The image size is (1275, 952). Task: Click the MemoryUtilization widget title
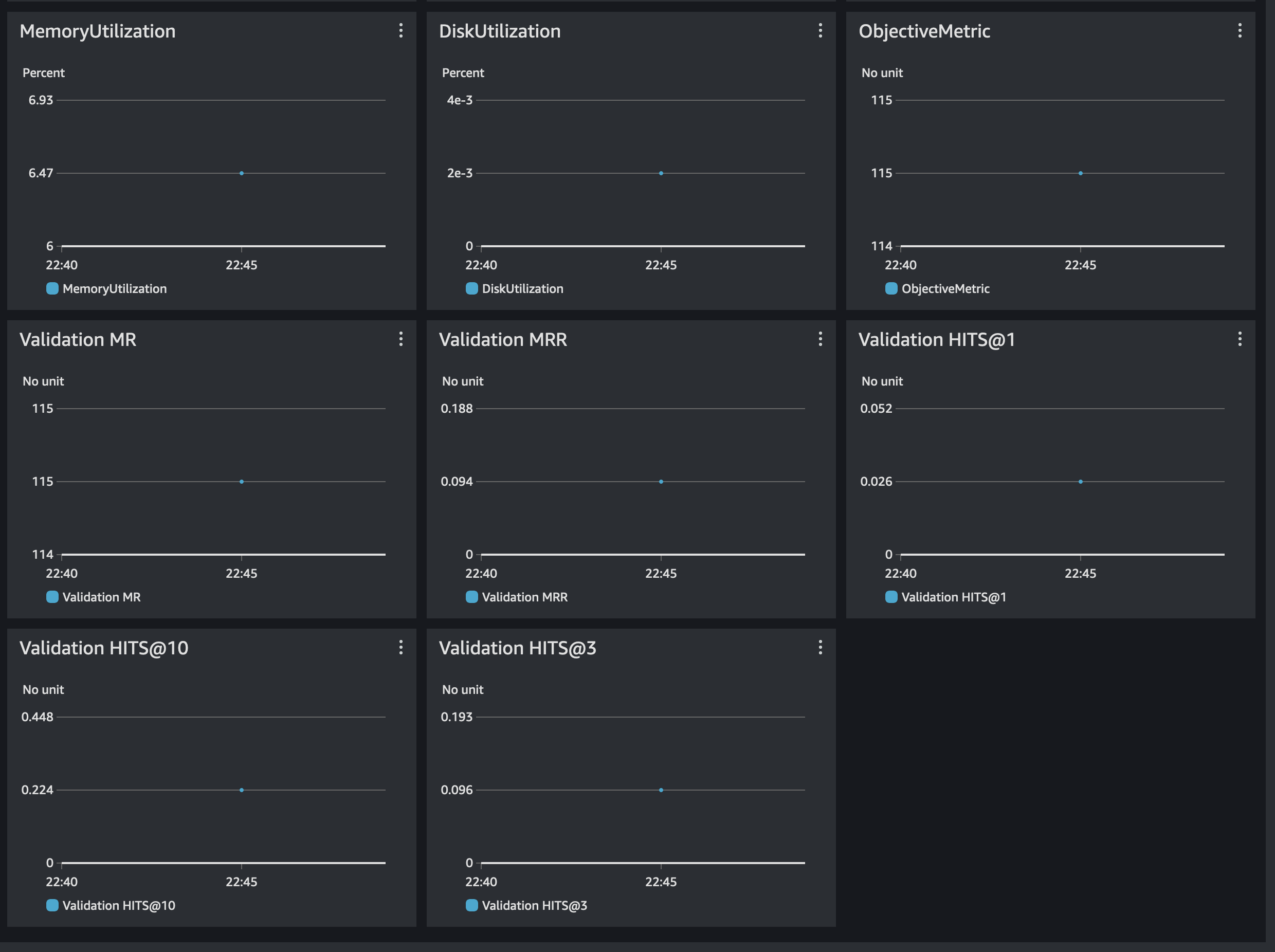(97, 31)
